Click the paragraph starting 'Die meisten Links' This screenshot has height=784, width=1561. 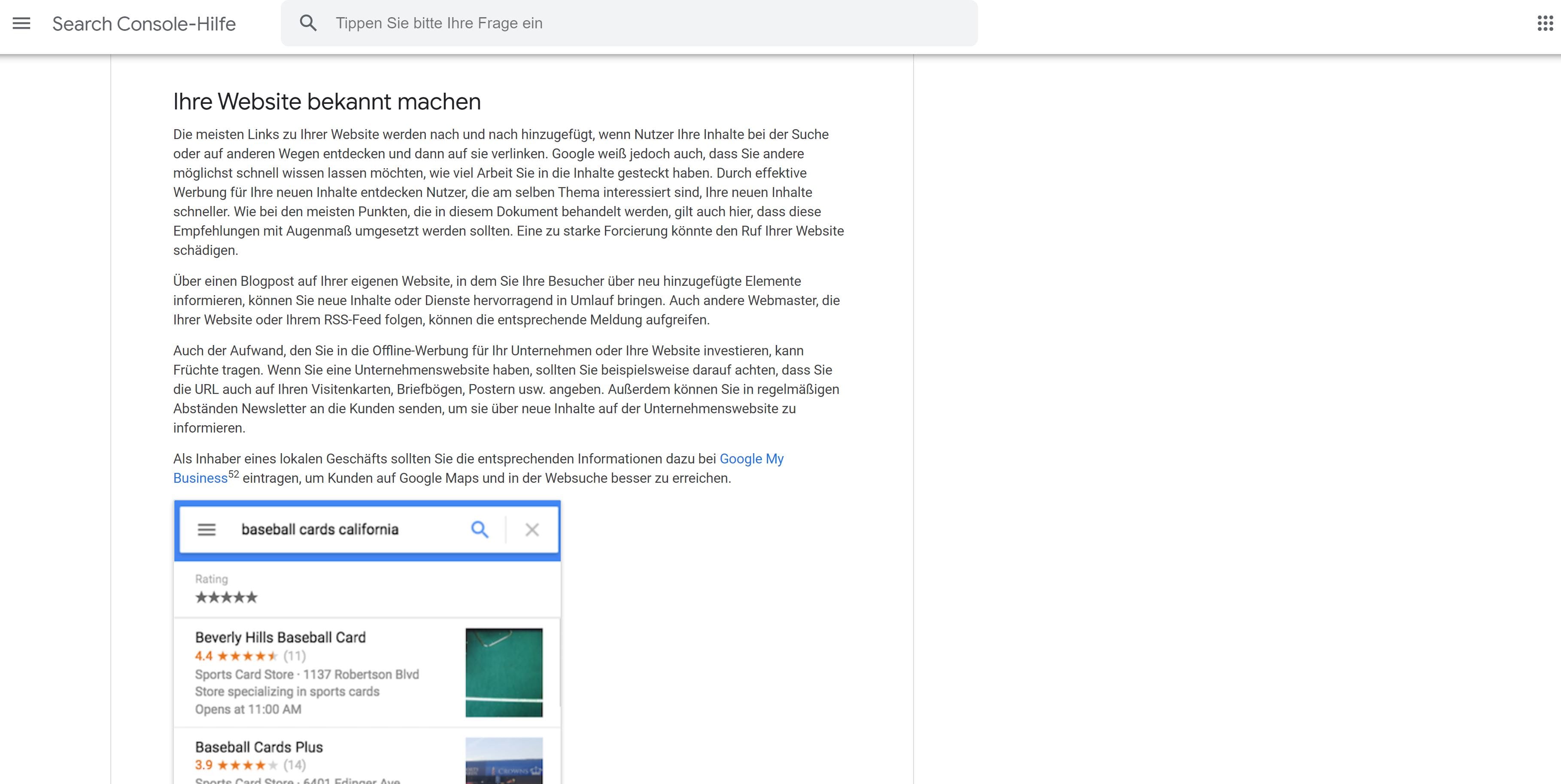click(x=508, y=192)
